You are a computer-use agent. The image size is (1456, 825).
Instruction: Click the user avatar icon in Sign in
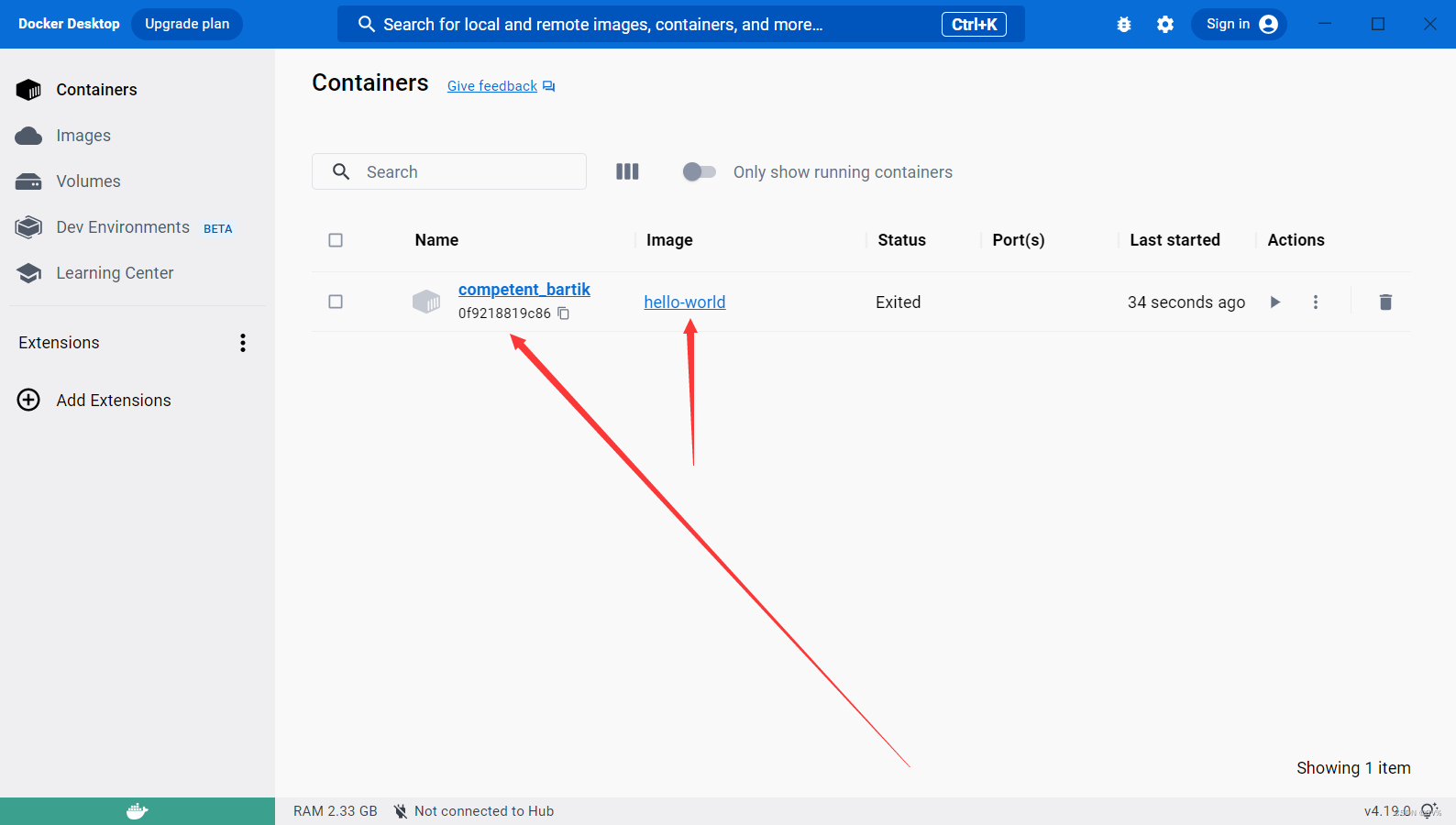pos(1269,24)
